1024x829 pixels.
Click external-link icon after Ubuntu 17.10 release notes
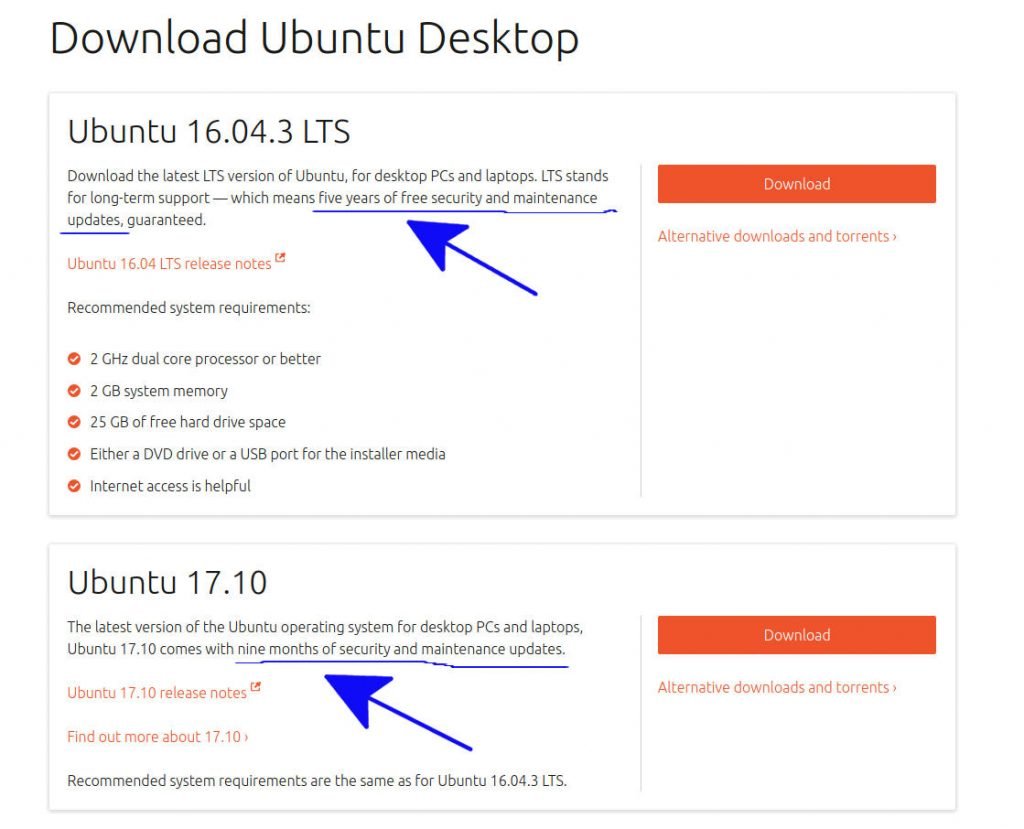coord(256,689)
